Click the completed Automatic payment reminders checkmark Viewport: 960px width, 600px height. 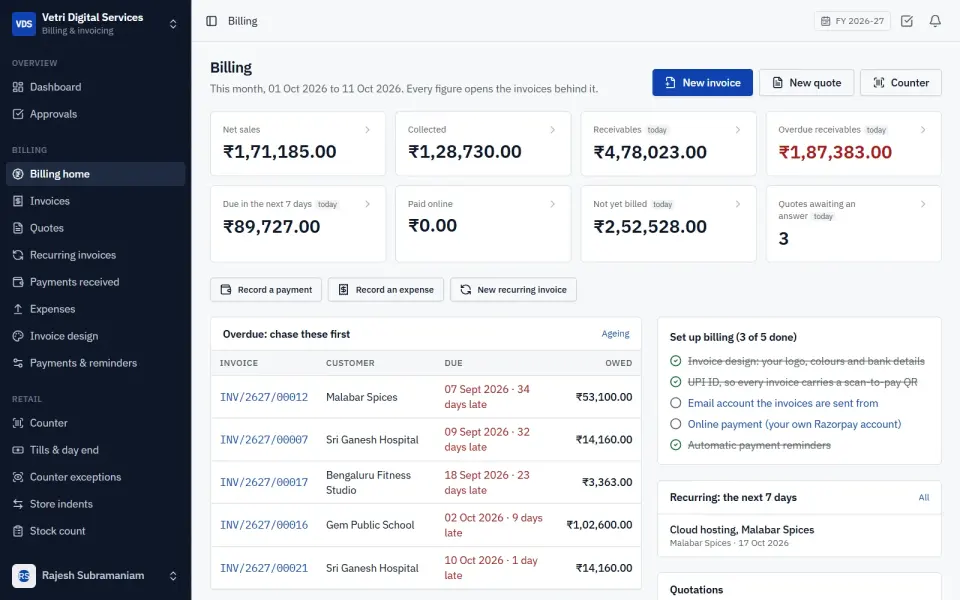point(675,445)
